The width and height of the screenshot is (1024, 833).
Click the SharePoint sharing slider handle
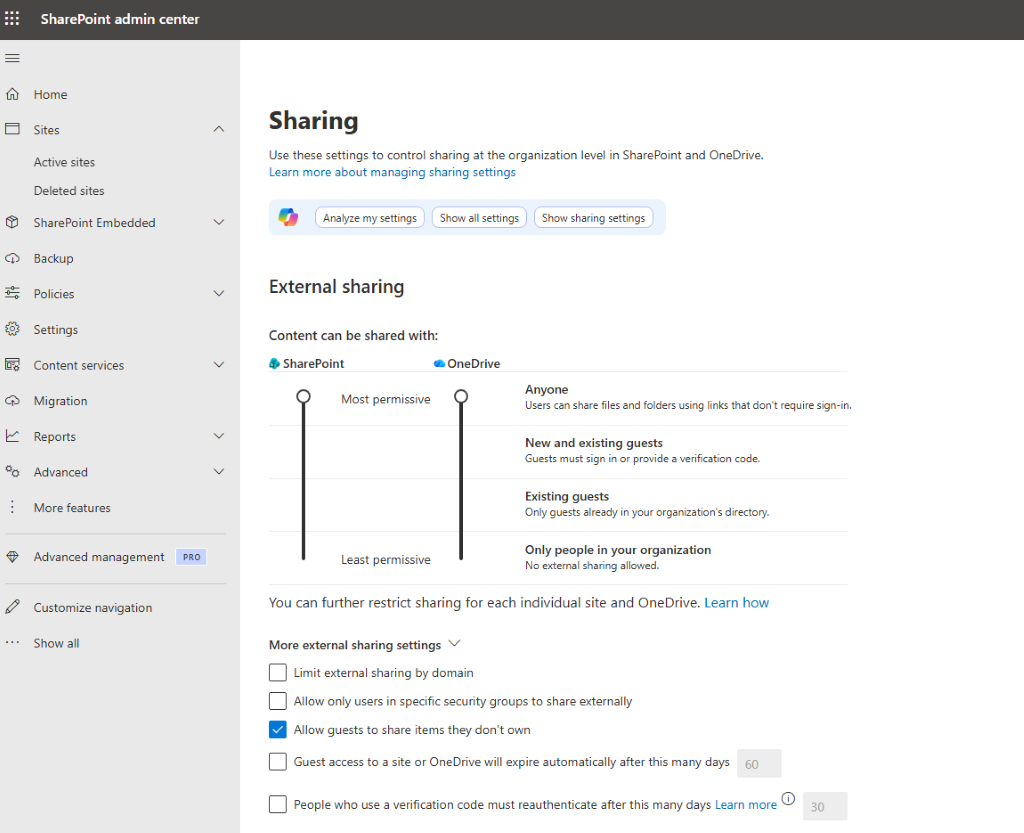click(x=303, y=396)
